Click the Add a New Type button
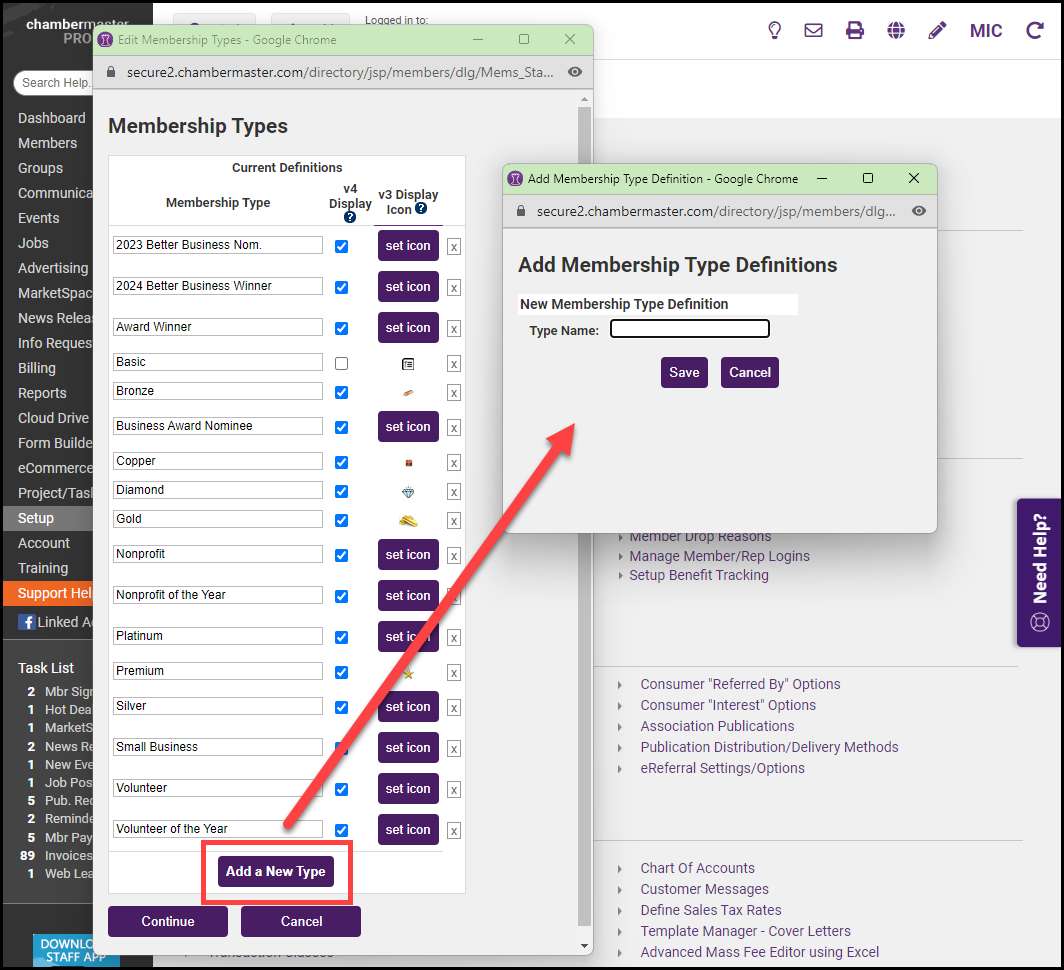Viewport: 1064px width, 970px height. 276,871
